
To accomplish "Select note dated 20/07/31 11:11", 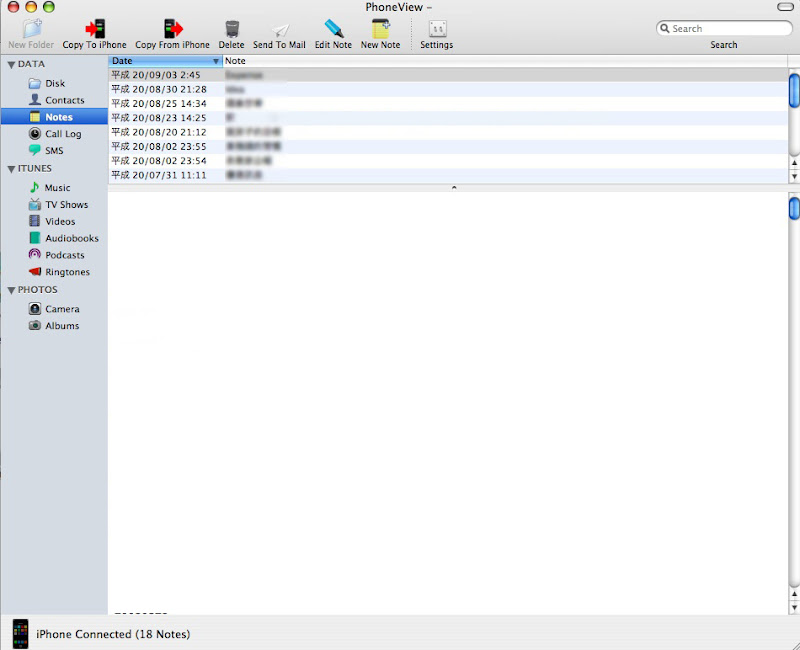I will click(448, 175).
